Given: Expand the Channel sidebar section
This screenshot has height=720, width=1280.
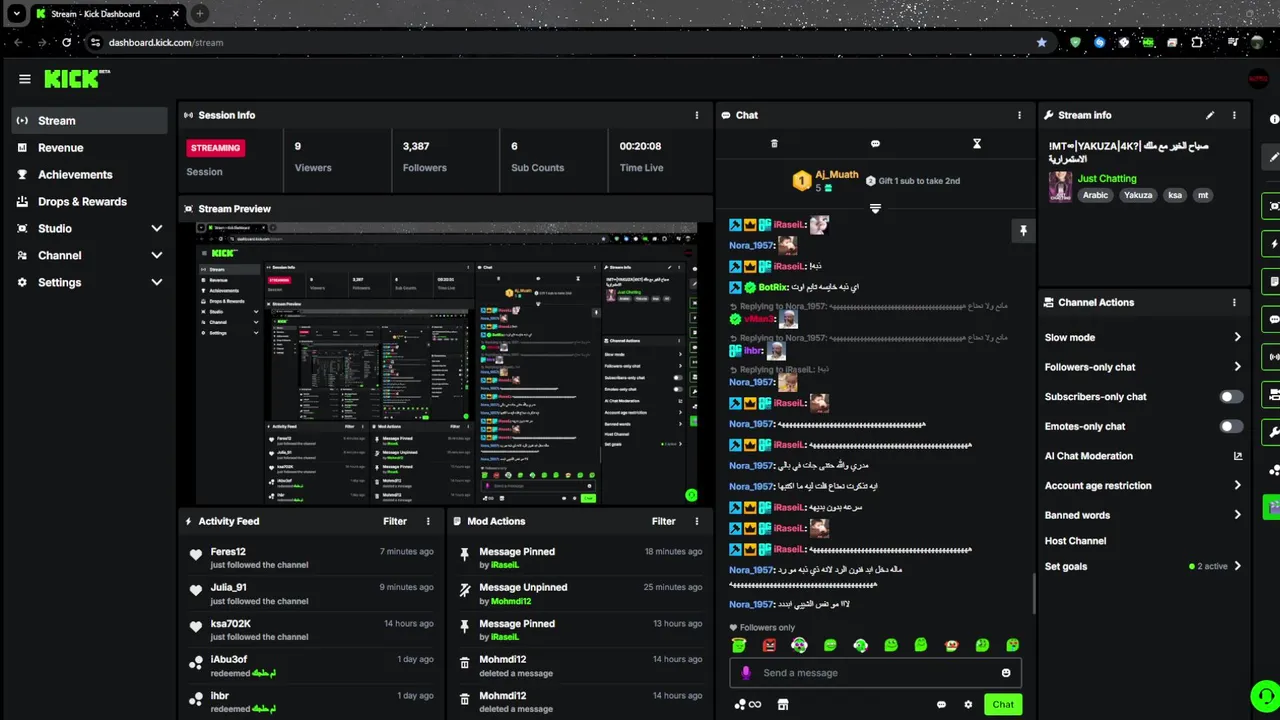Looking at the screenshot, I should coord(156,255).
